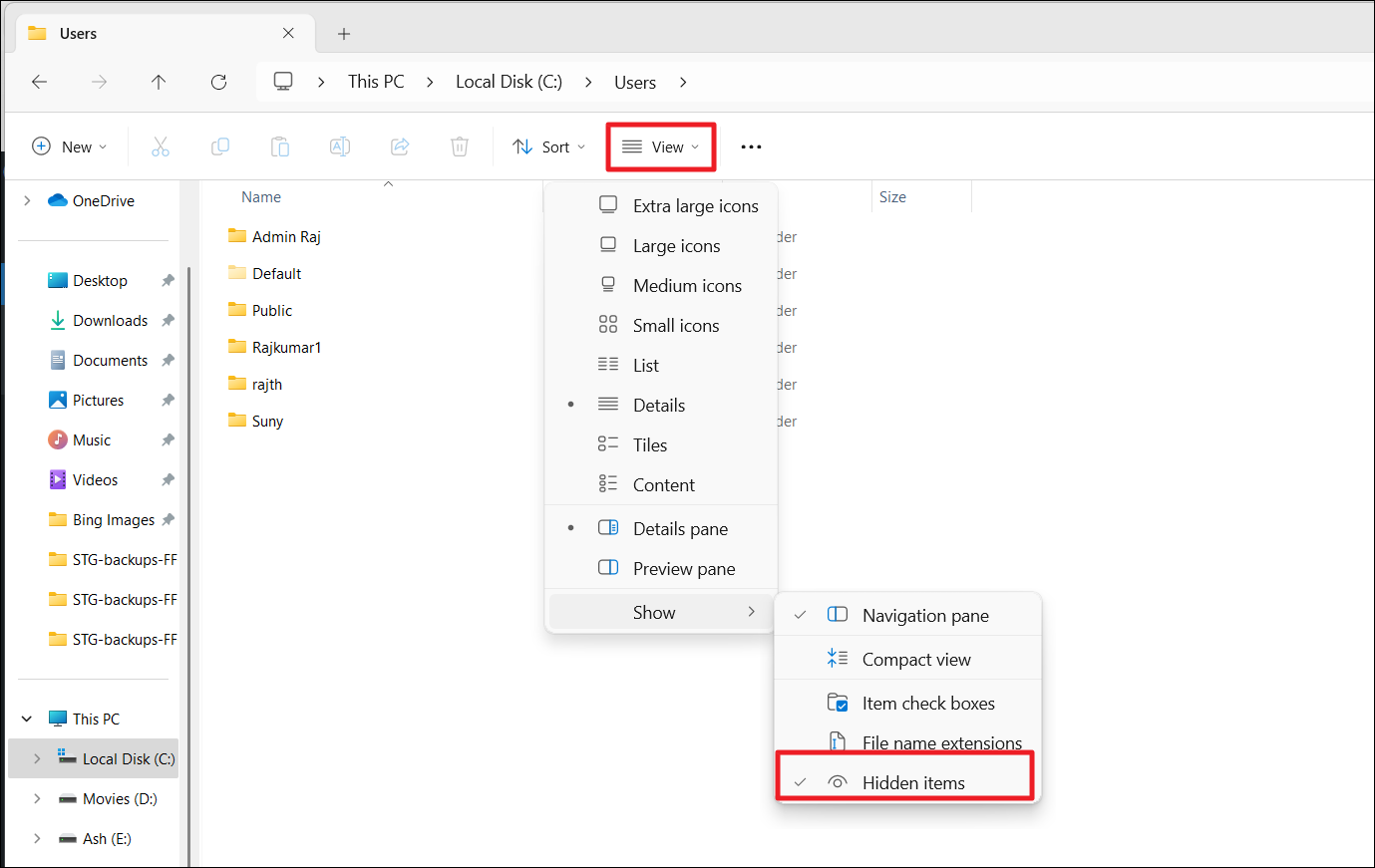
Task: Refresh the current folder view
Action: pos(219,82)
